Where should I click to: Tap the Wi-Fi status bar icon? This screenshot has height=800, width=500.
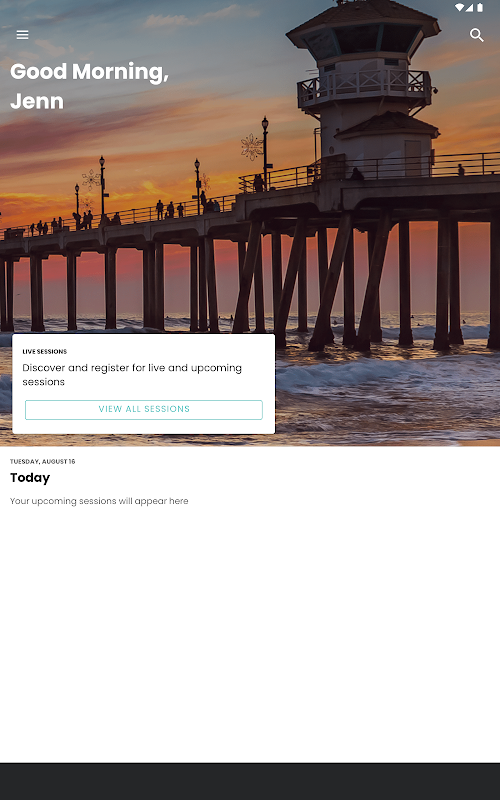point(459,7)
